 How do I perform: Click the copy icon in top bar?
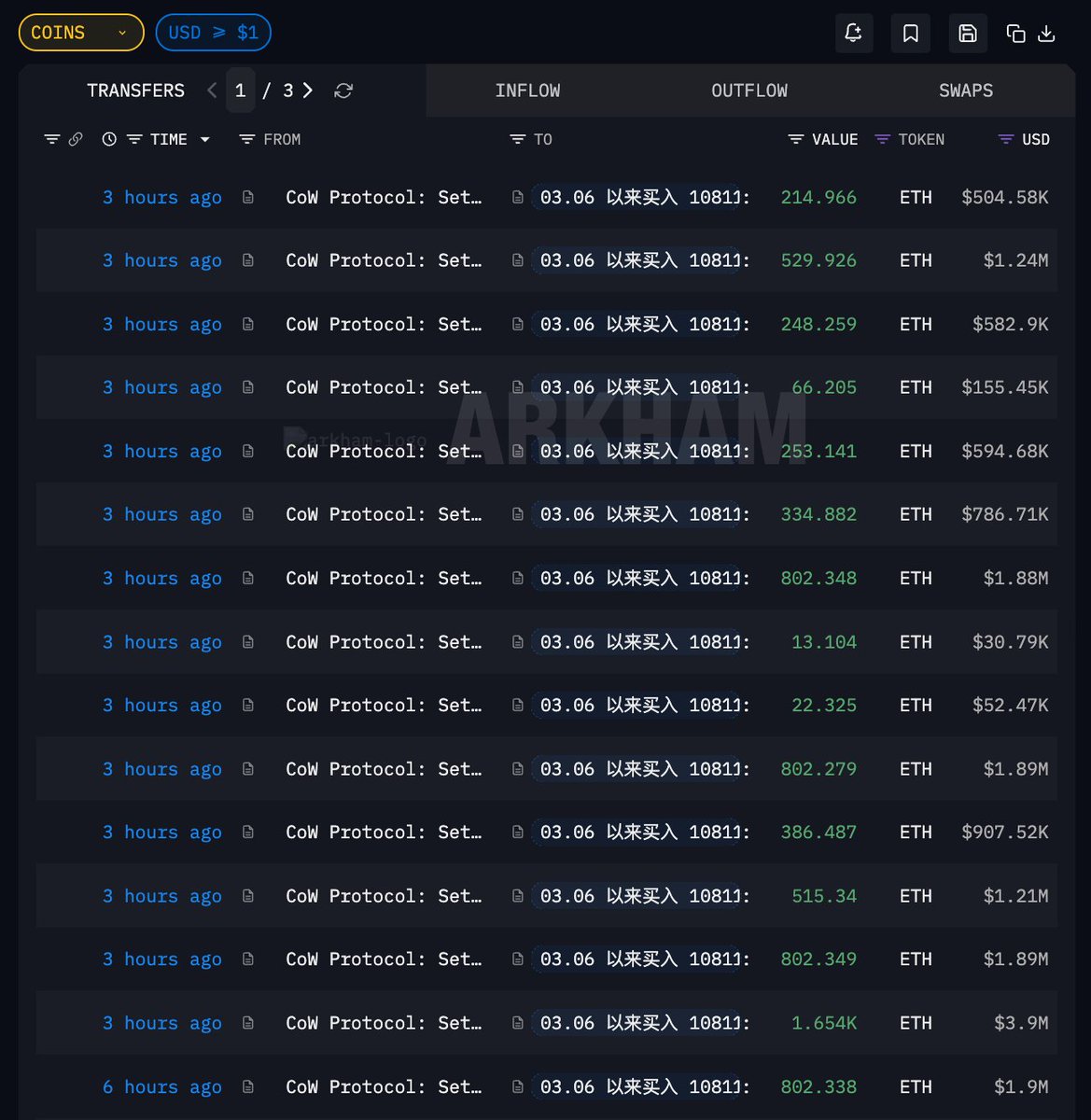[x=1015, y=34]
